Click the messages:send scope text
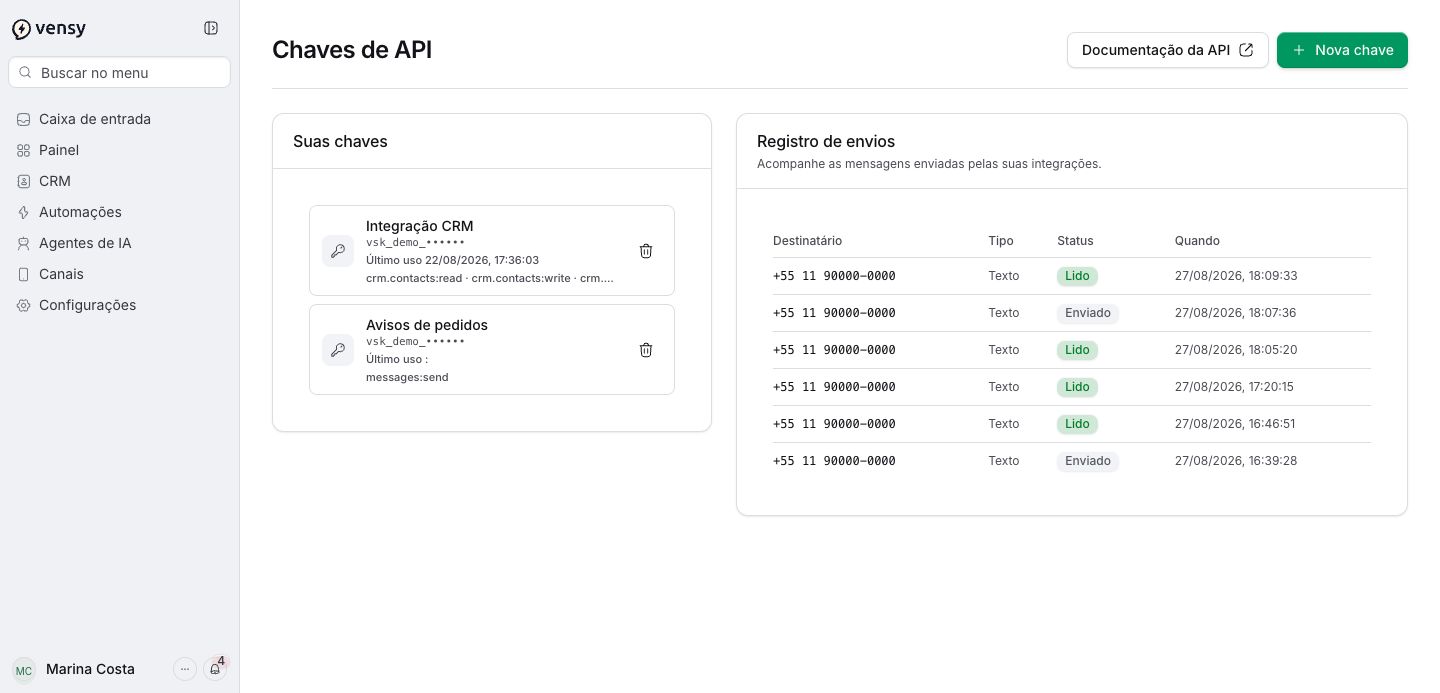 coord(407,377)
